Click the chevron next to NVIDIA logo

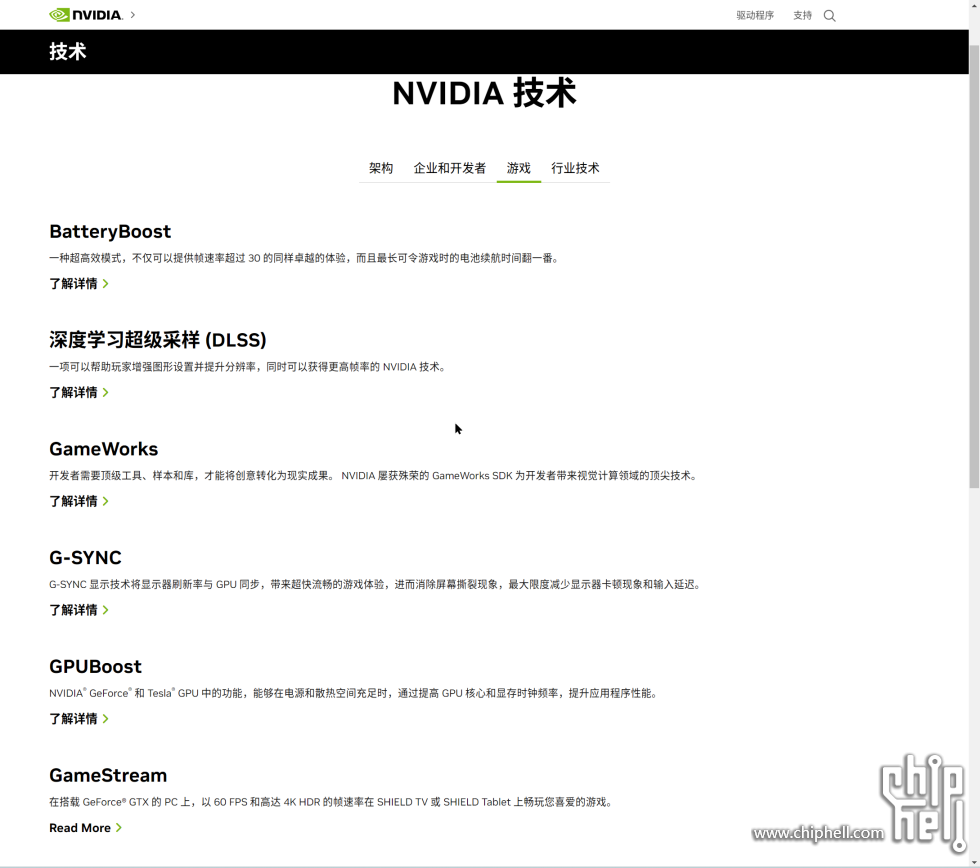[x=132, y=14]
